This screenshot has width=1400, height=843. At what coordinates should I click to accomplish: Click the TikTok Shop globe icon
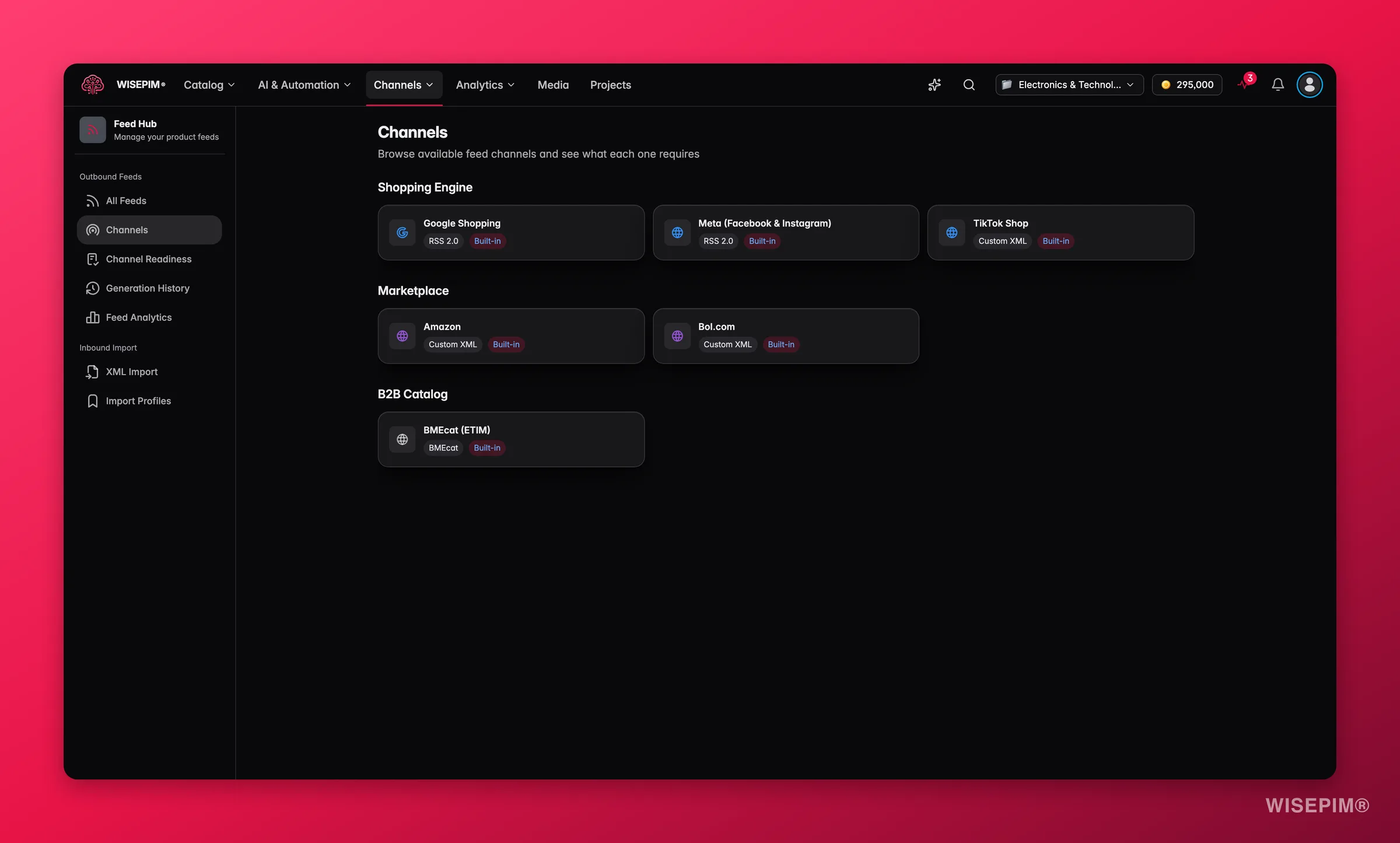(951, 232)
